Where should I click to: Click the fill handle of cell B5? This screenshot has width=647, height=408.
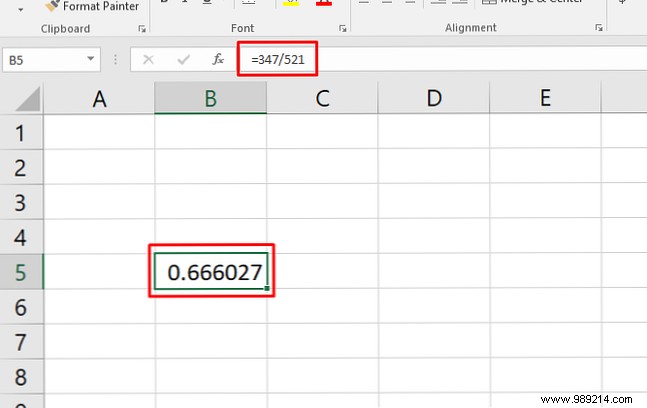click(x=267, y=288)
